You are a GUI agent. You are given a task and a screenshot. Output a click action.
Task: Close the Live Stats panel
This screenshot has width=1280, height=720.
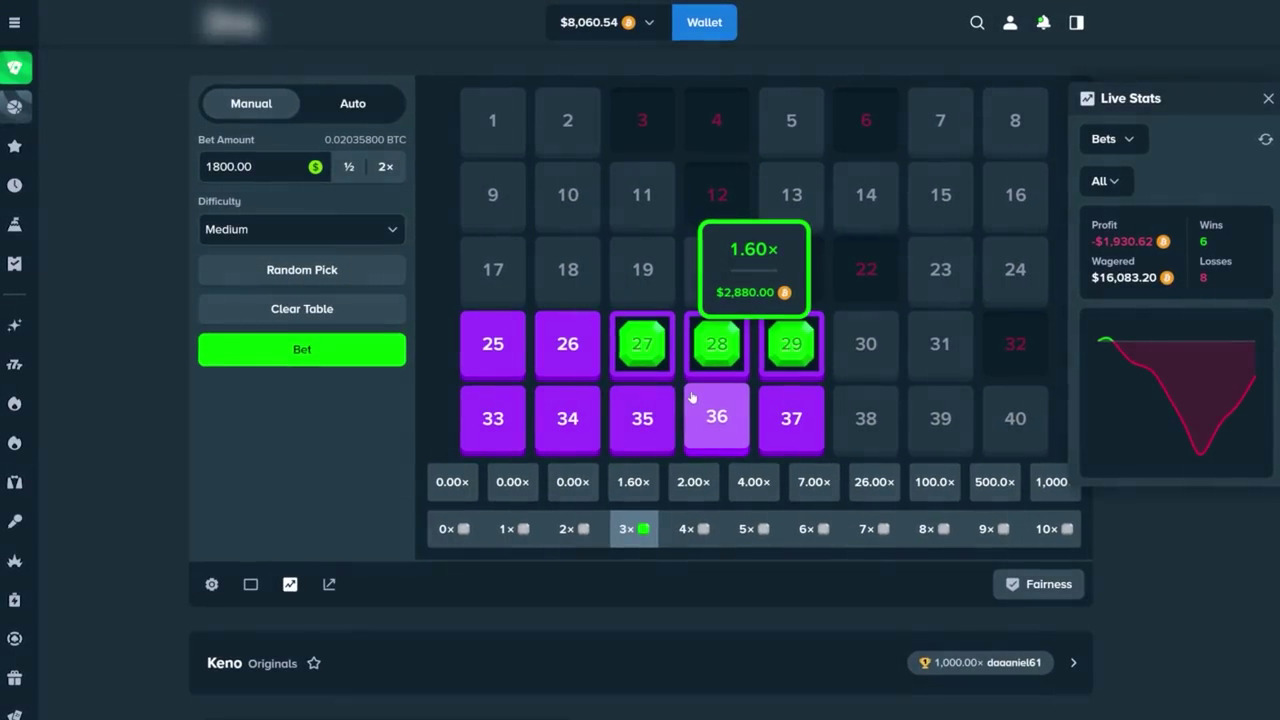coord(1268,98)
